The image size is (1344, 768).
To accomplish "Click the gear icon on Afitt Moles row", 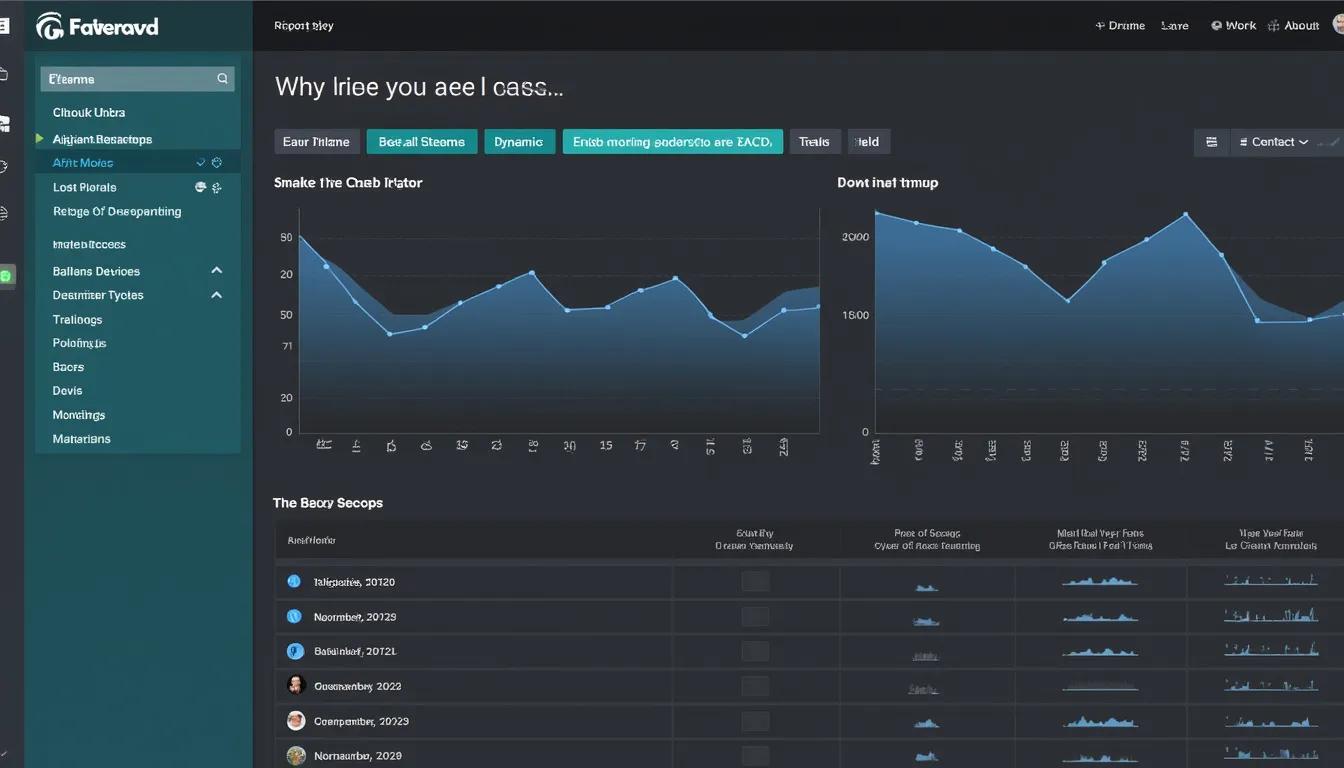I will coord(217,163).
